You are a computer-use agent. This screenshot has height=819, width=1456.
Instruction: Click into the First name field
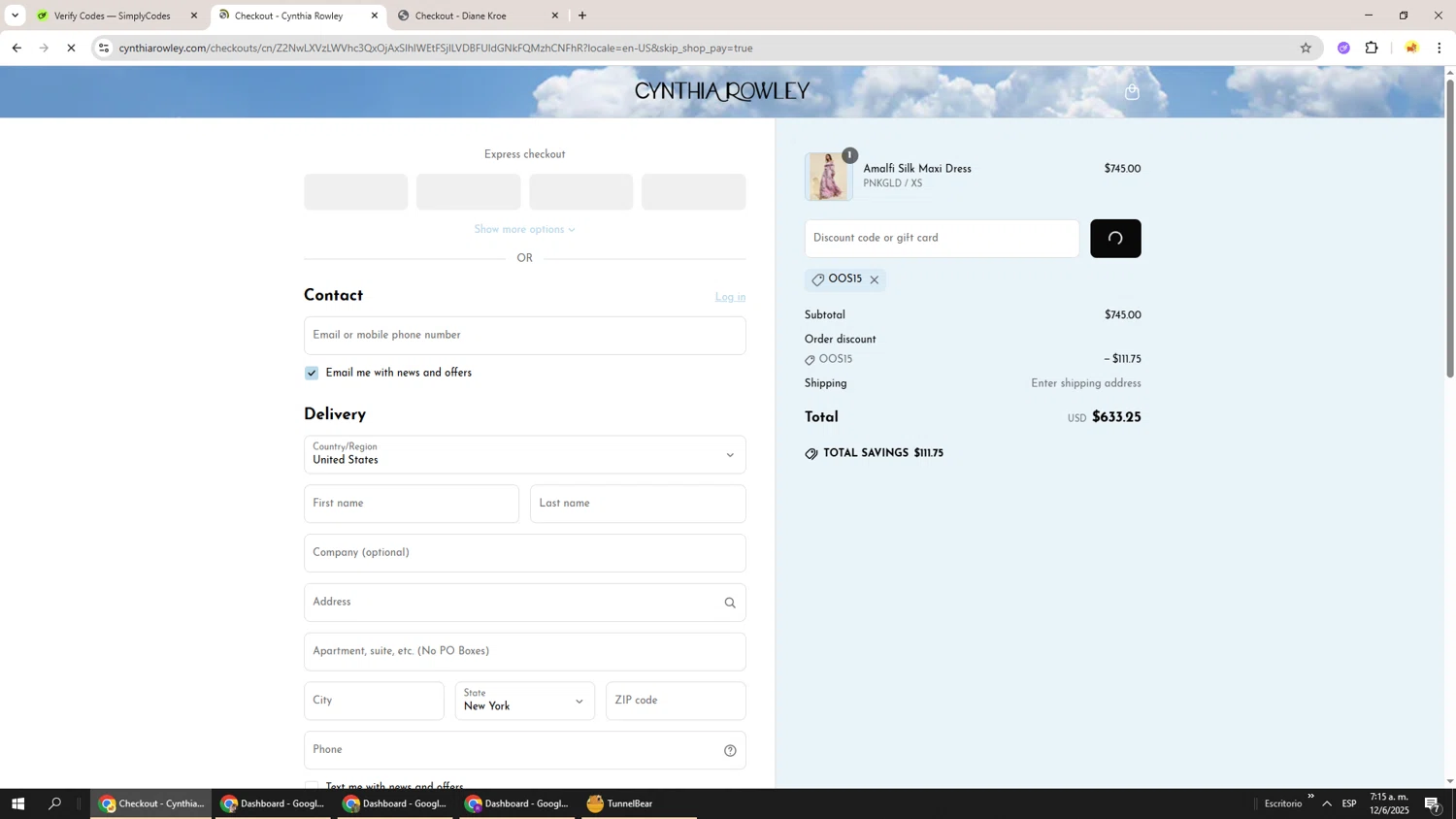412,504
